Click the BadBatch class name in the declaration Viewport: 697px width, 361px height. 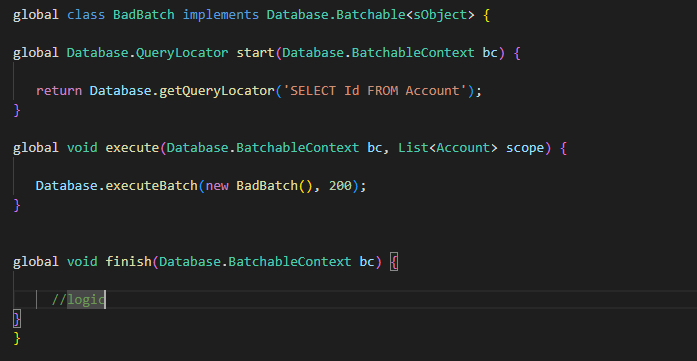(144, 15)
